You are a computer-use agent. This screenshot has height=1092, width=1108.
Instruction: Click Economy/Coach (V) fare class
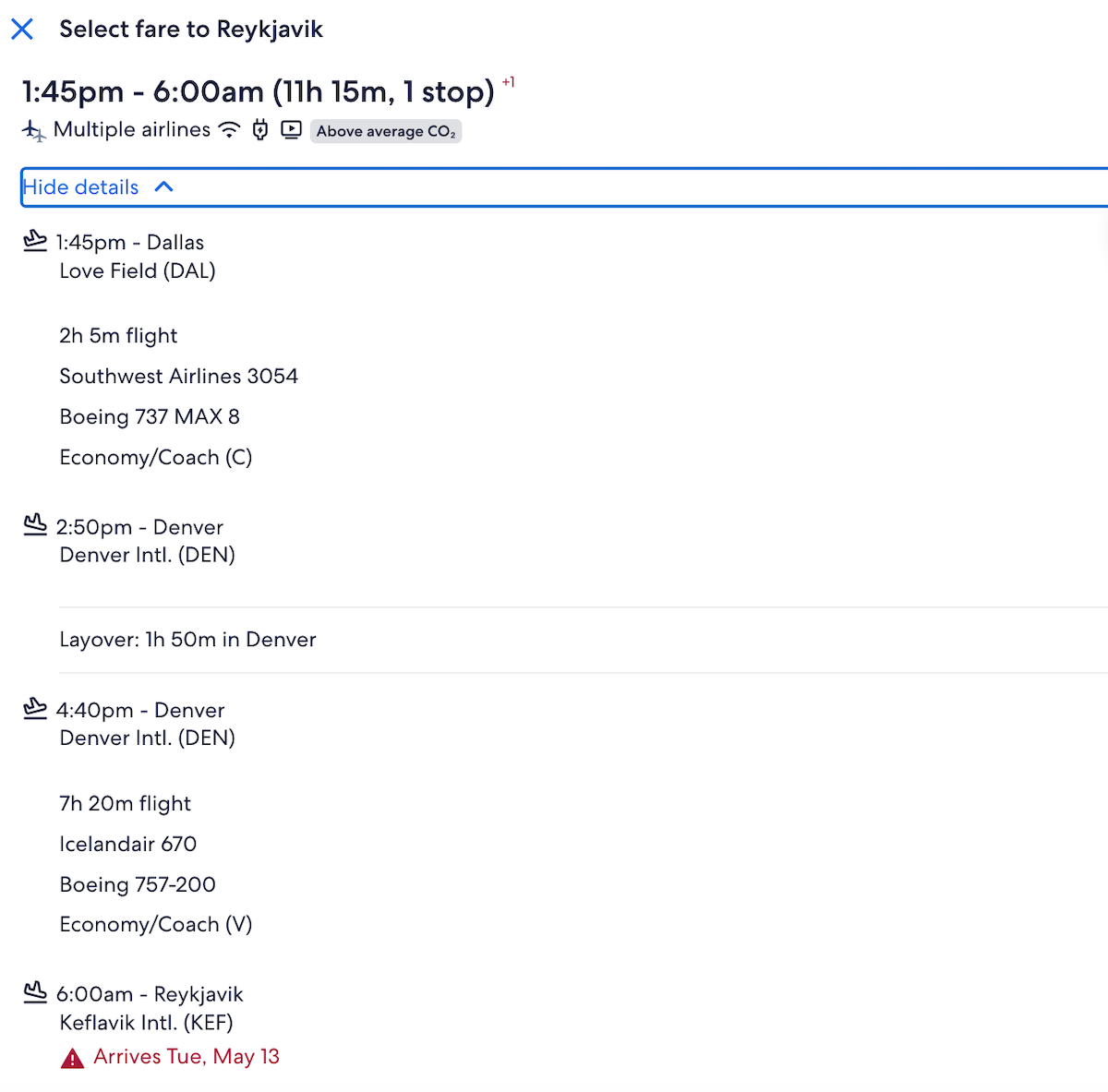(x=156, y=925)
